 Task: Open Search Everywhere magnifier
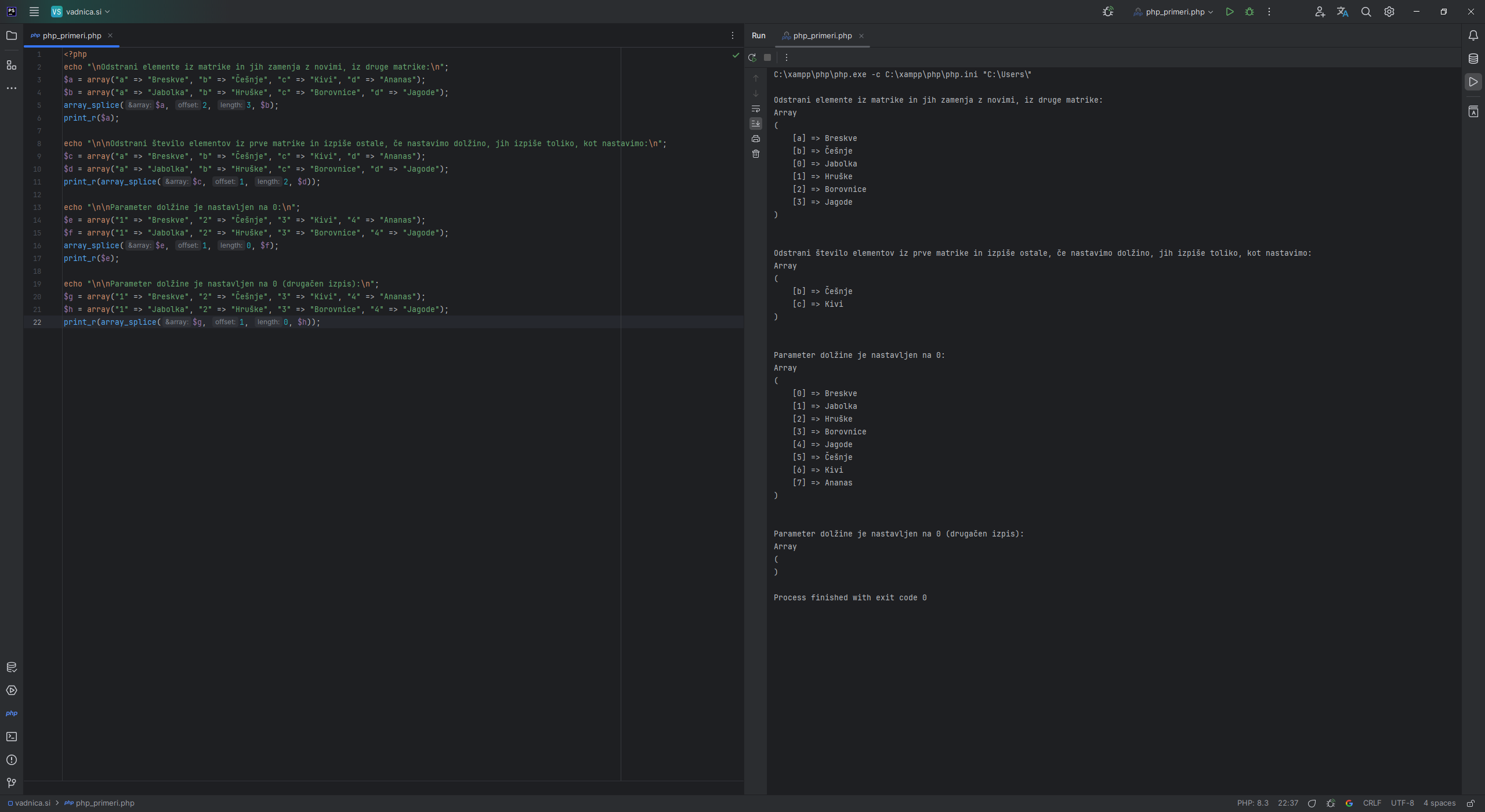tap(1366, 12)
